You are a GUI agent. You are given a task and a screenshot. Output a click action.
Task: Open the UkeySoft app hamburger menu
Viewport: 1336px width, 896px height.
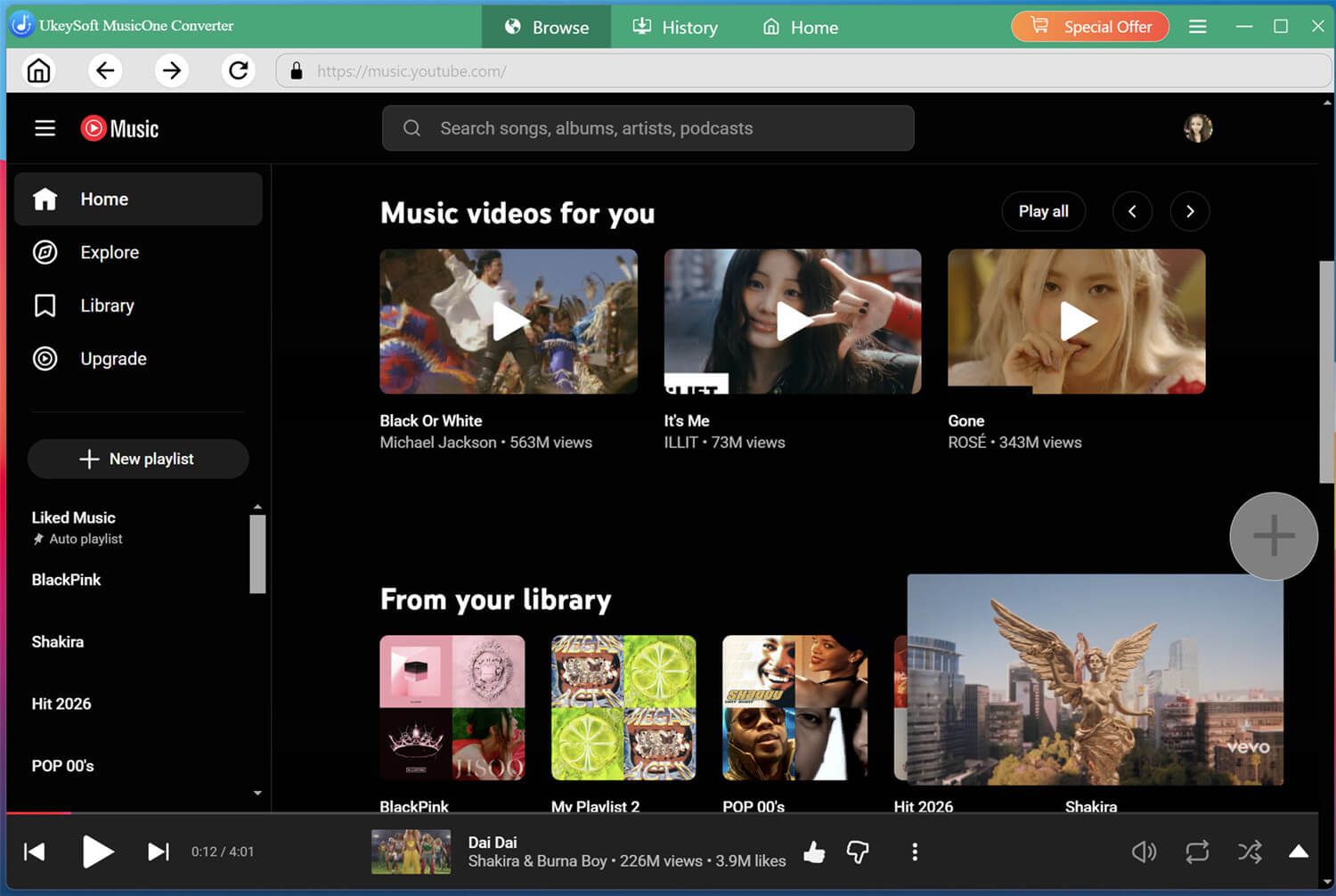(1198, 27)
